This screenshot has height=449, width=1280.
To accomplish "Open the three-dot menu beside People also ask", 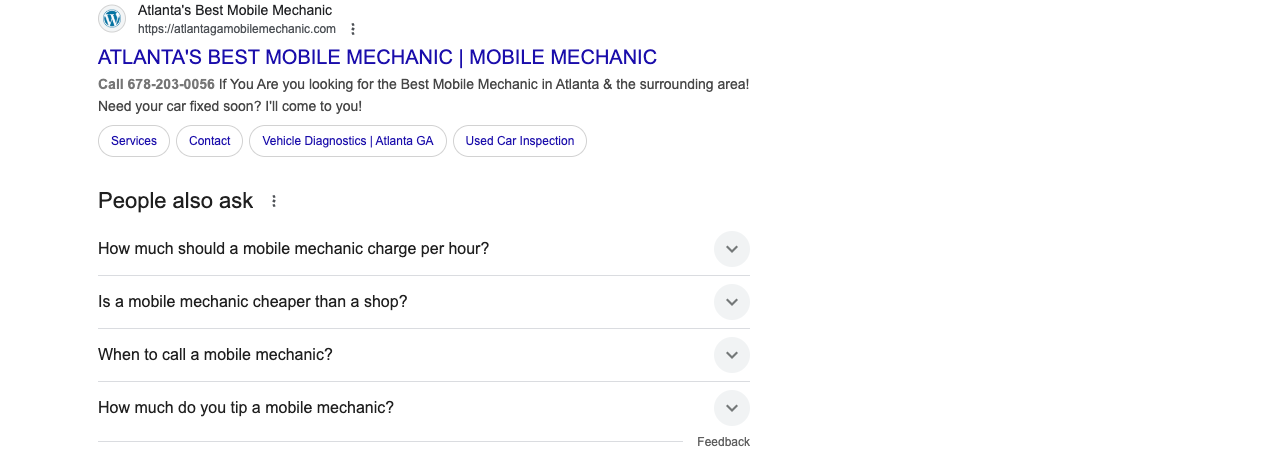I will (x=274, y=201).
